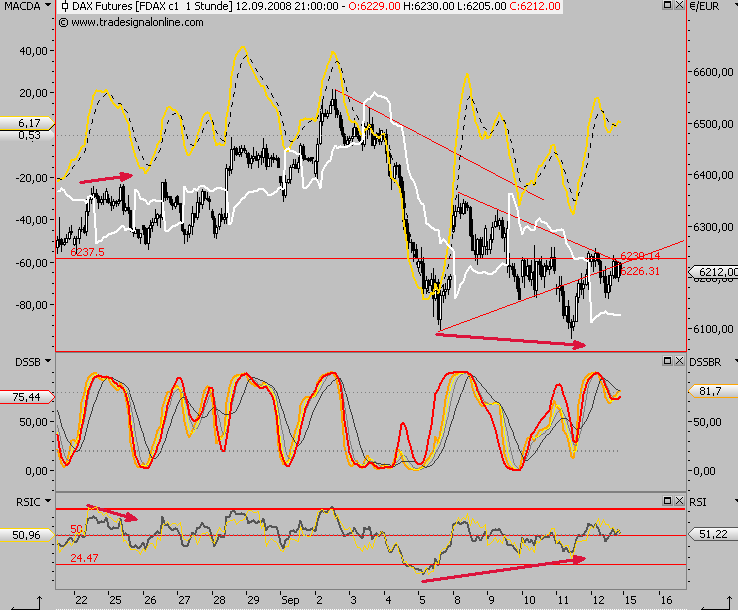Click the left axis scale arrow icon at bottom
The width and height of the screenshot is (738, 610).
pyautogui.click(x=27, y=603)
